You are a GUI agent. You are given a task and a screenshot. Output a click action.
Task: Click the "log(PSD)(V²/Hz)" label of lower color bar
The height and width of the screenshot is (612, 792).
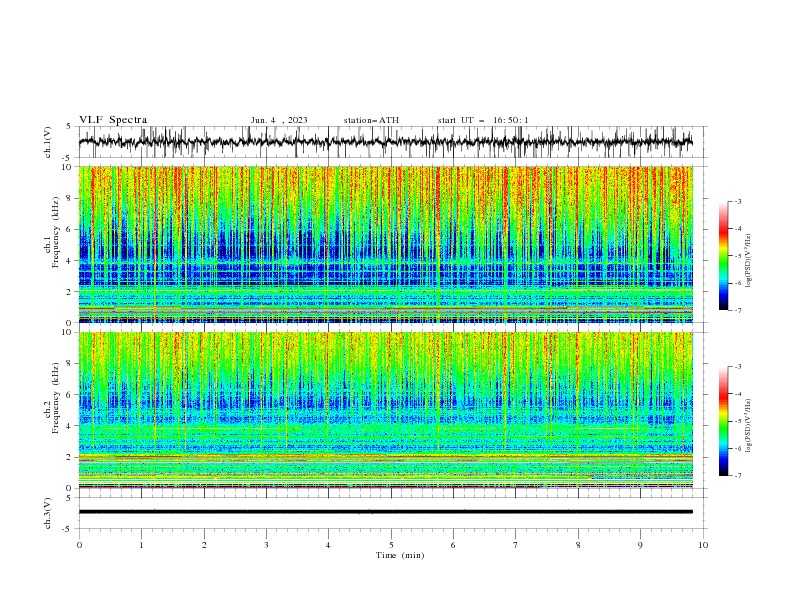pyautogui.click(x=748, y=426)
